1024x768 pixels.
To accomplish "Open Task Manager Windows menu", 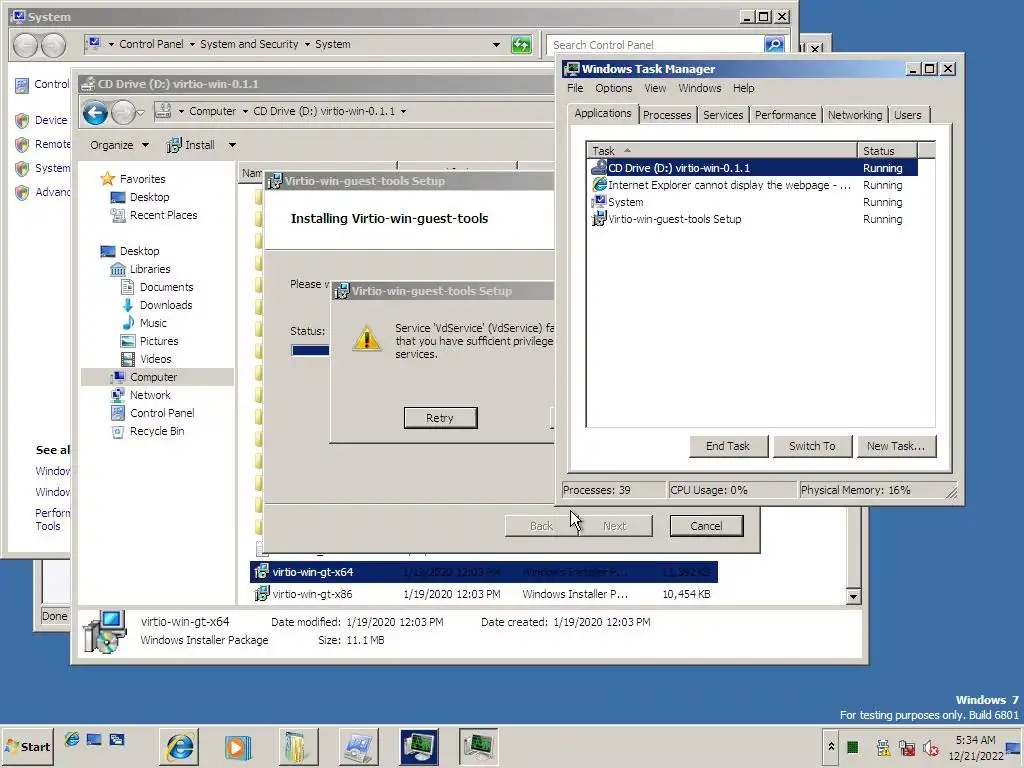I will (x=699, y=88).
